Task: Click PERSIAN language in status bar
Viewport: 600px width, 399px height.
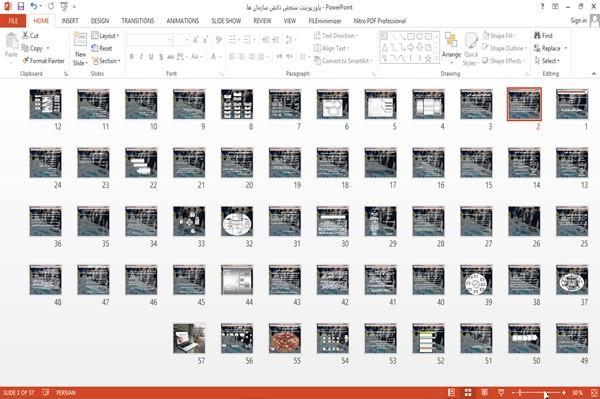Action: [x=66, y=392]
